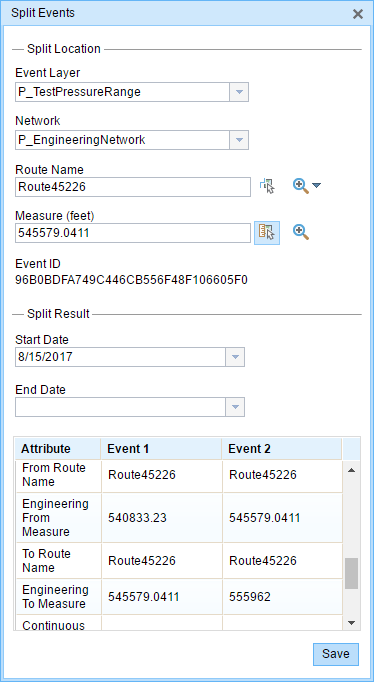The width and height of the screenshot is (374, 682).
Task: Click the Save button
Action: coord(336,654)
